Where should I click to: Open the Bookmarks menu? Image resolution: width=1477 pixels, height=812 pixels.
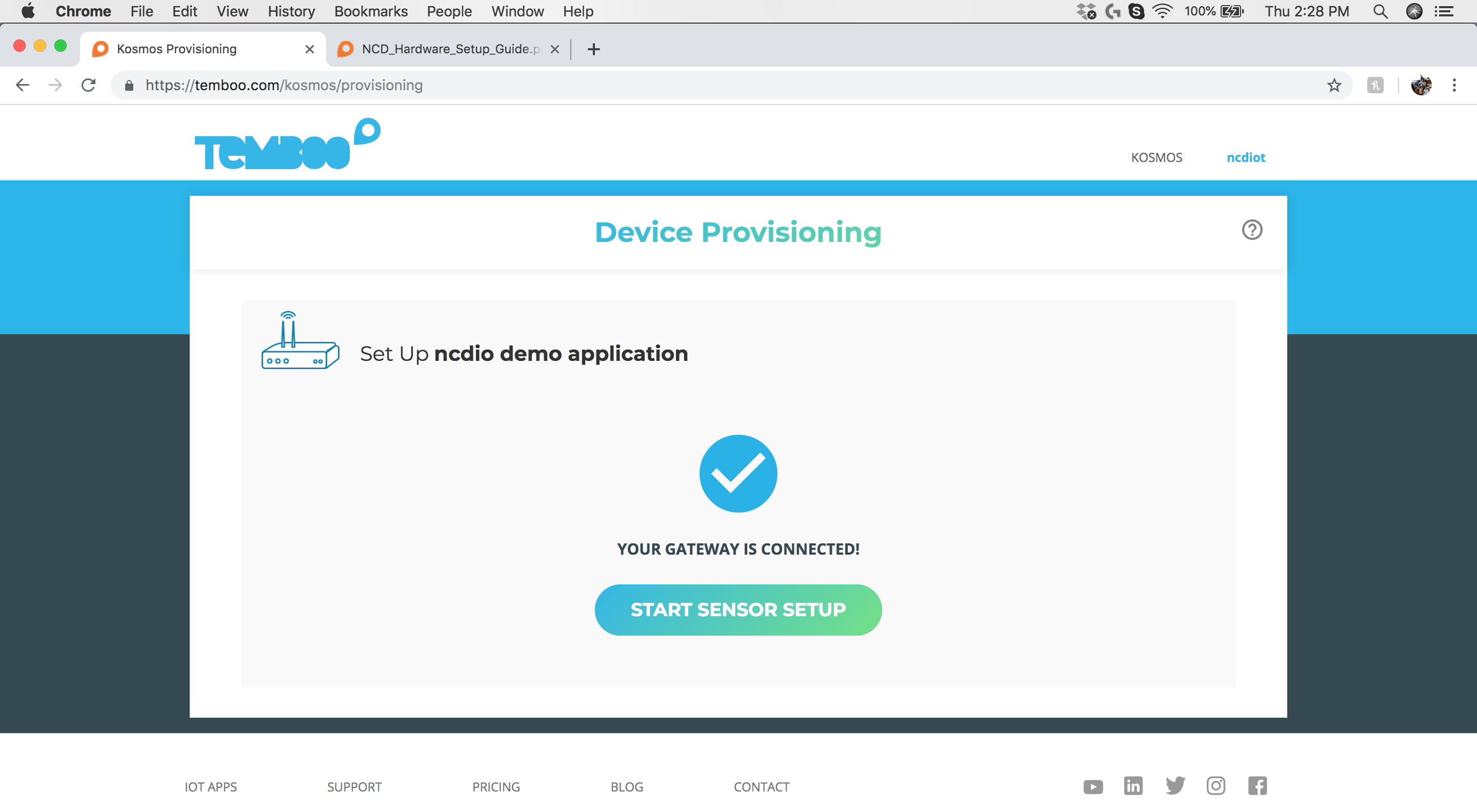point(371,11)
